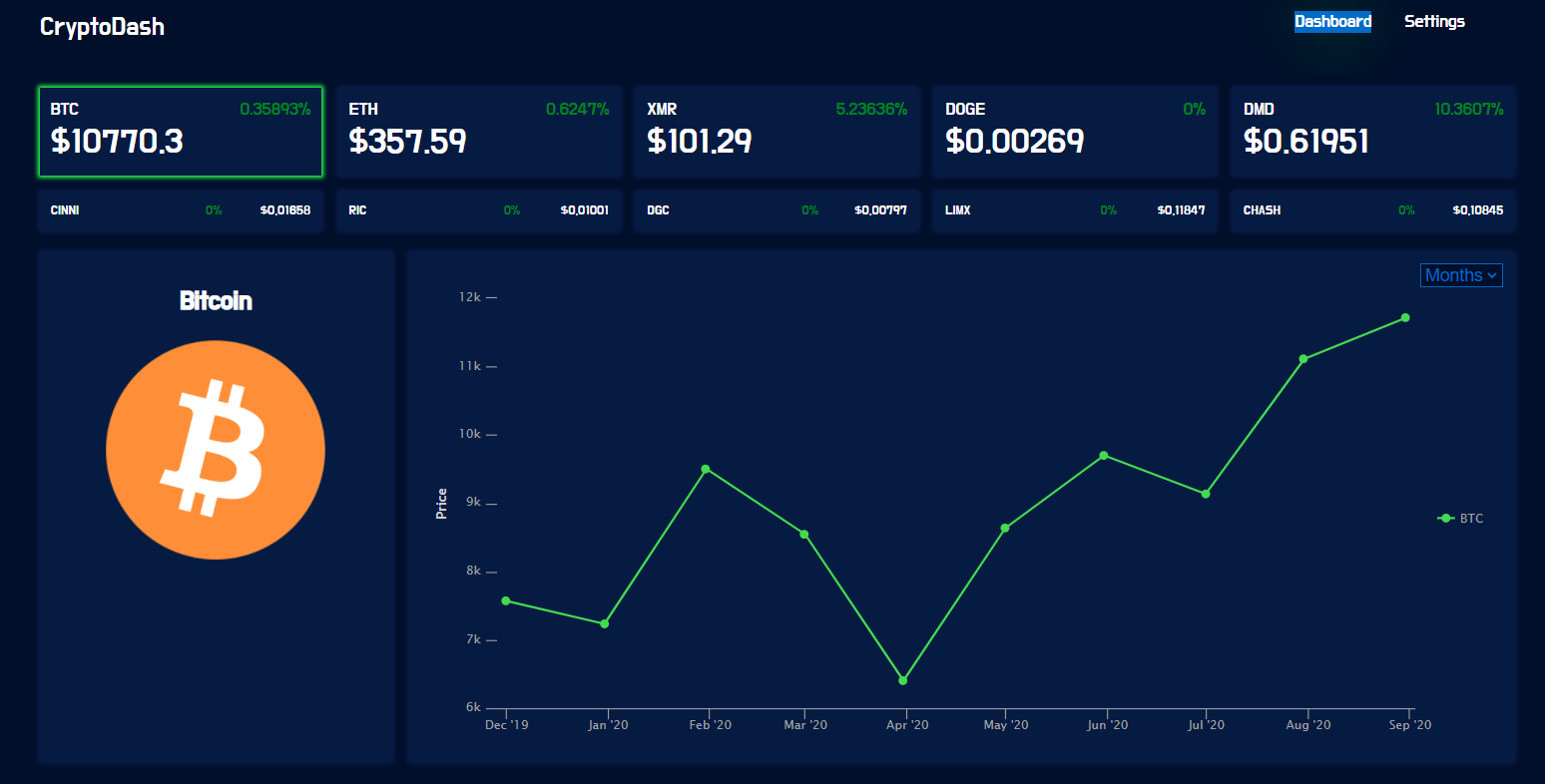Click the "0.35893%" change value

275,109
